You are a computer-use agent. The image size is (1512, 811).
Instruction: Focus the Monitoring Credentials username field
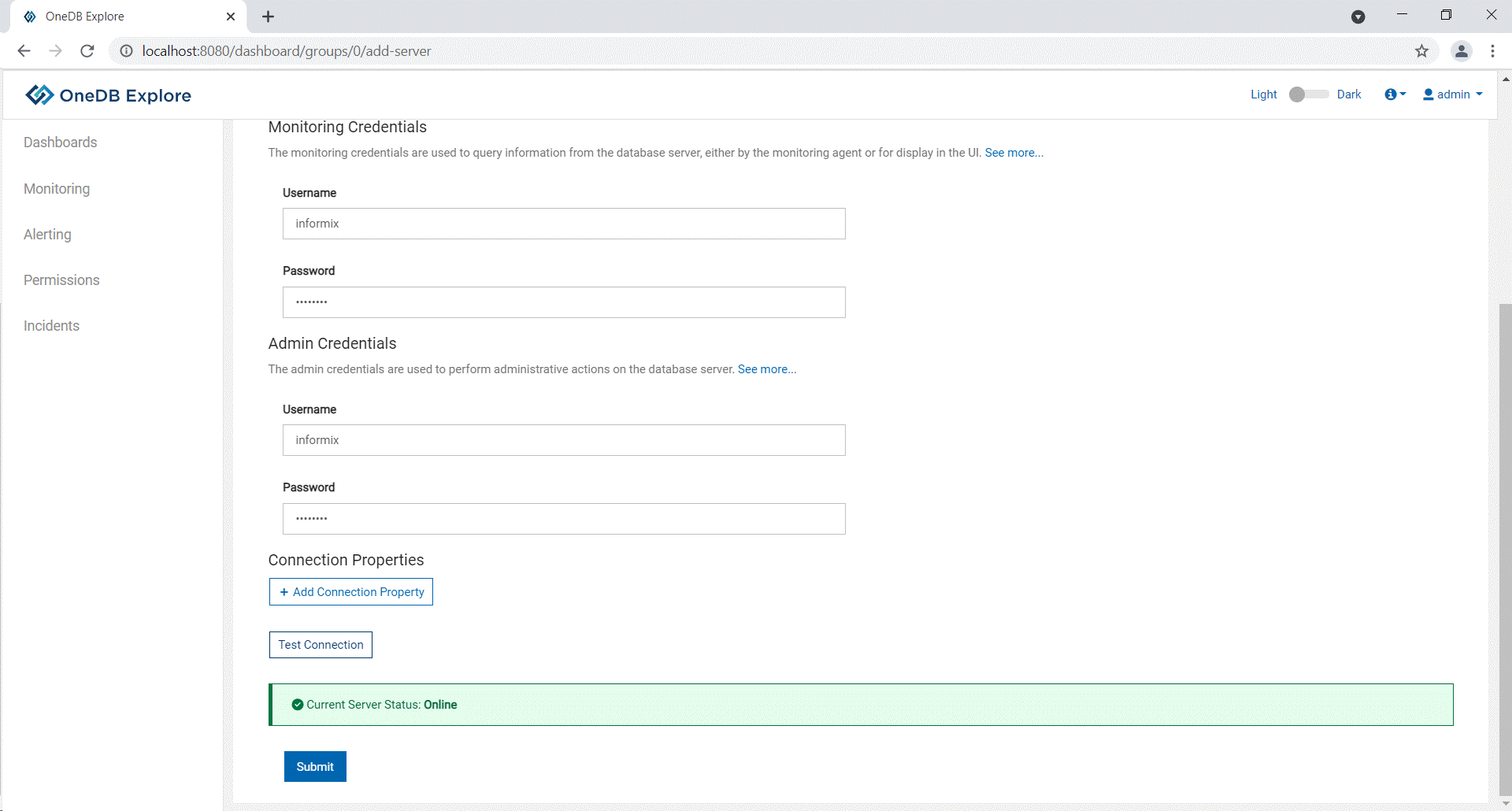coord(564,224)
